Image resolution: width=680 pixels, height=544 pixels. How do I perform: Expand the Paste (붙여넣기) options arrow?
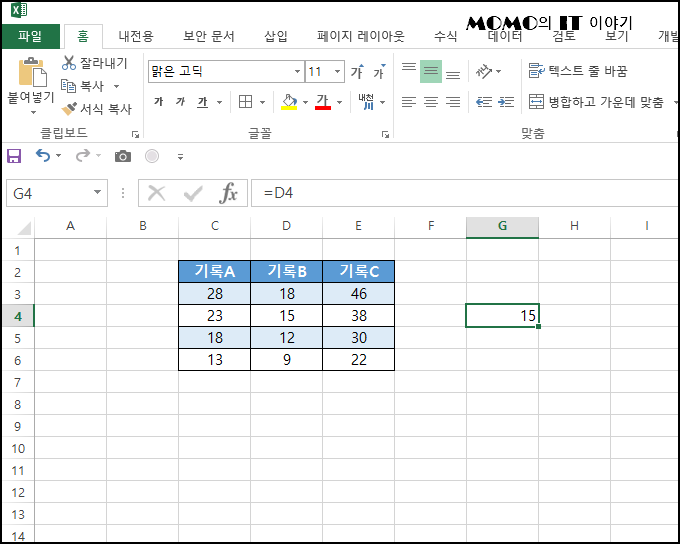(33, 113)
